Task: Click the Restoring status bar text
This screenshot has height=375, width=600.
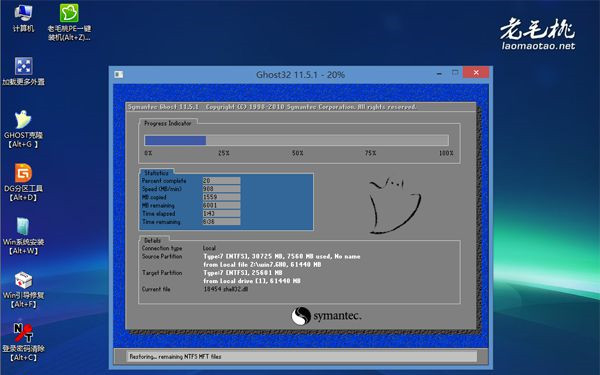Action: tap(175, 357)
